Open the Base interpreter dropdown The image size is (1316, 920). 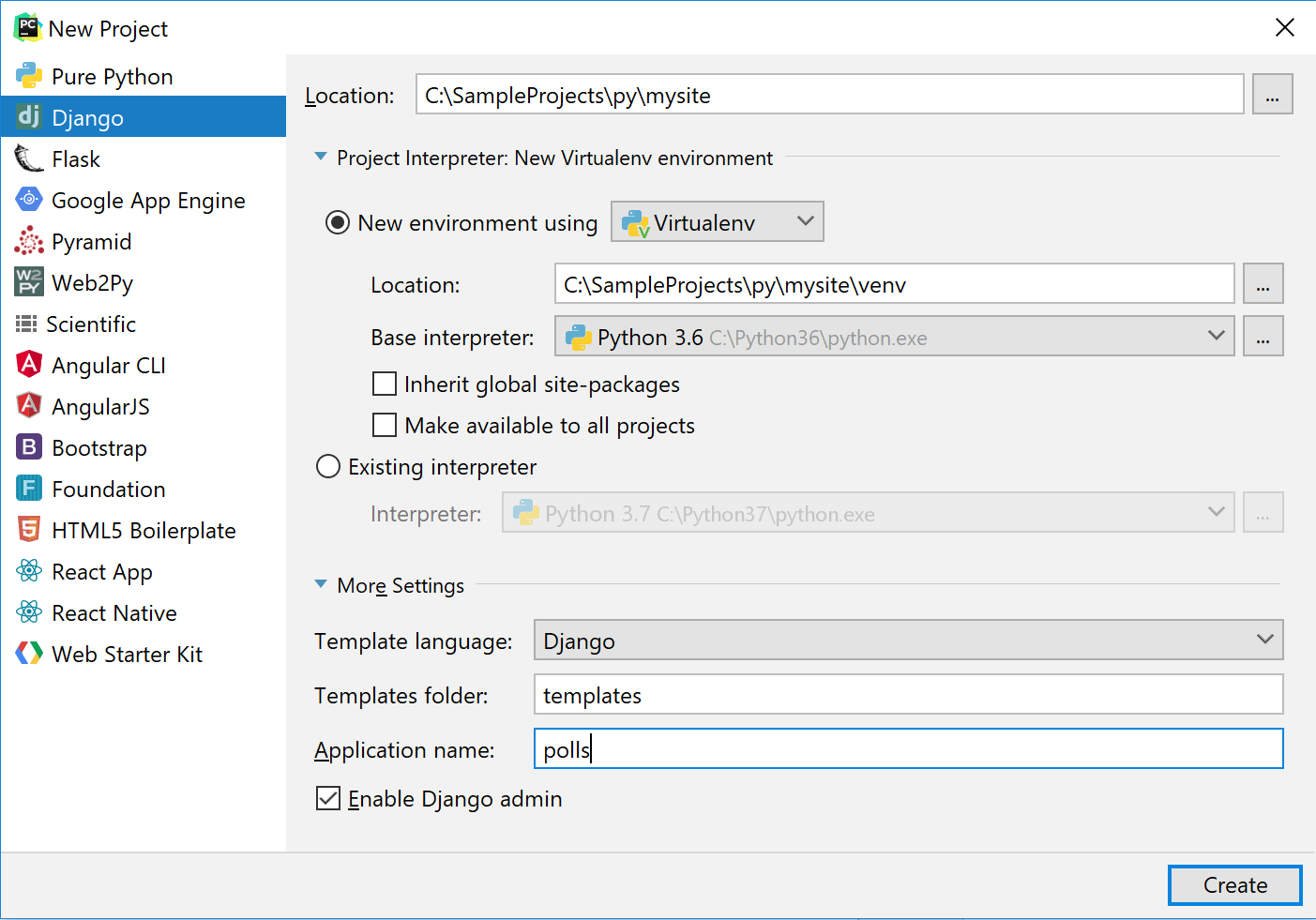click(895, 336)
